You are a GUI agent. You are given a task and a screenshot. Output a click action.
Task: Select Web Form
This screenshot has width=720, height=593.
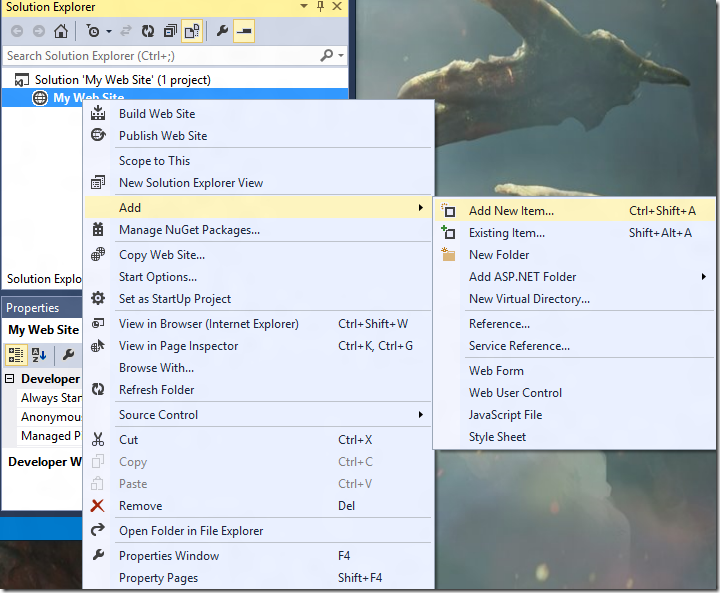[574, 371]
